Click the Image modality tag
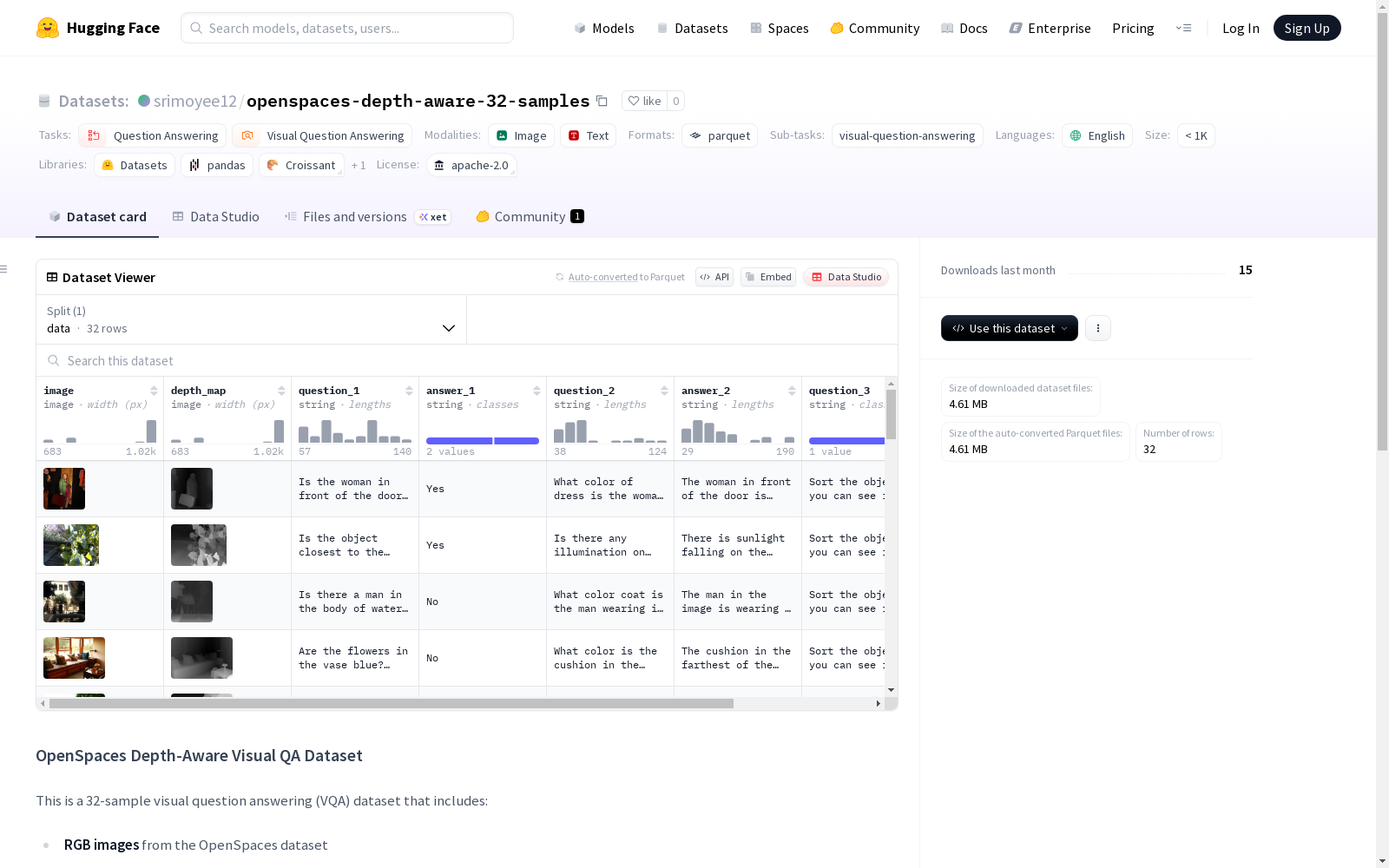The width and height of the screenshot is (1389, 868). [521, 135]
